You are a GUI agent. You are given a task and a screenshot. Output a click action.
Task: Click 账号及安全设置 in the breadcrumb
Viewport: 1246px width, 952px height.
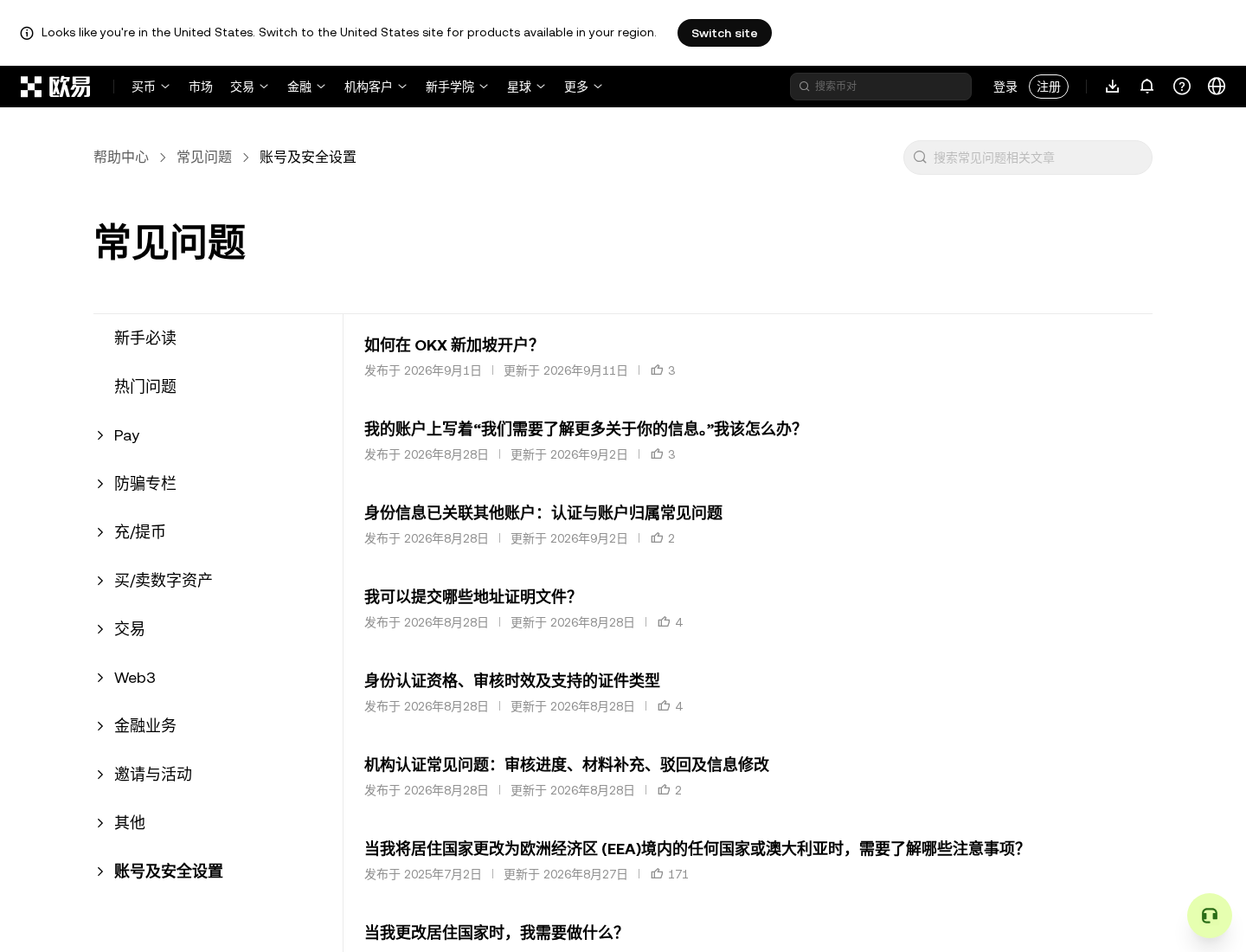[x=308, y=157]
